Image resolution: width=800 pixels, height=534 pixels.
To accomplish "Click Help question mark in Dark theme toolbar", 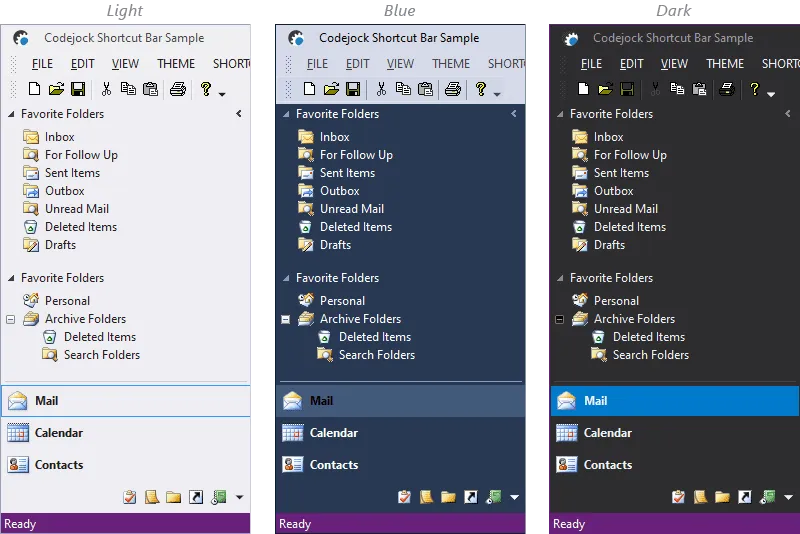I will pyautogui.click(x=755, y=89).
